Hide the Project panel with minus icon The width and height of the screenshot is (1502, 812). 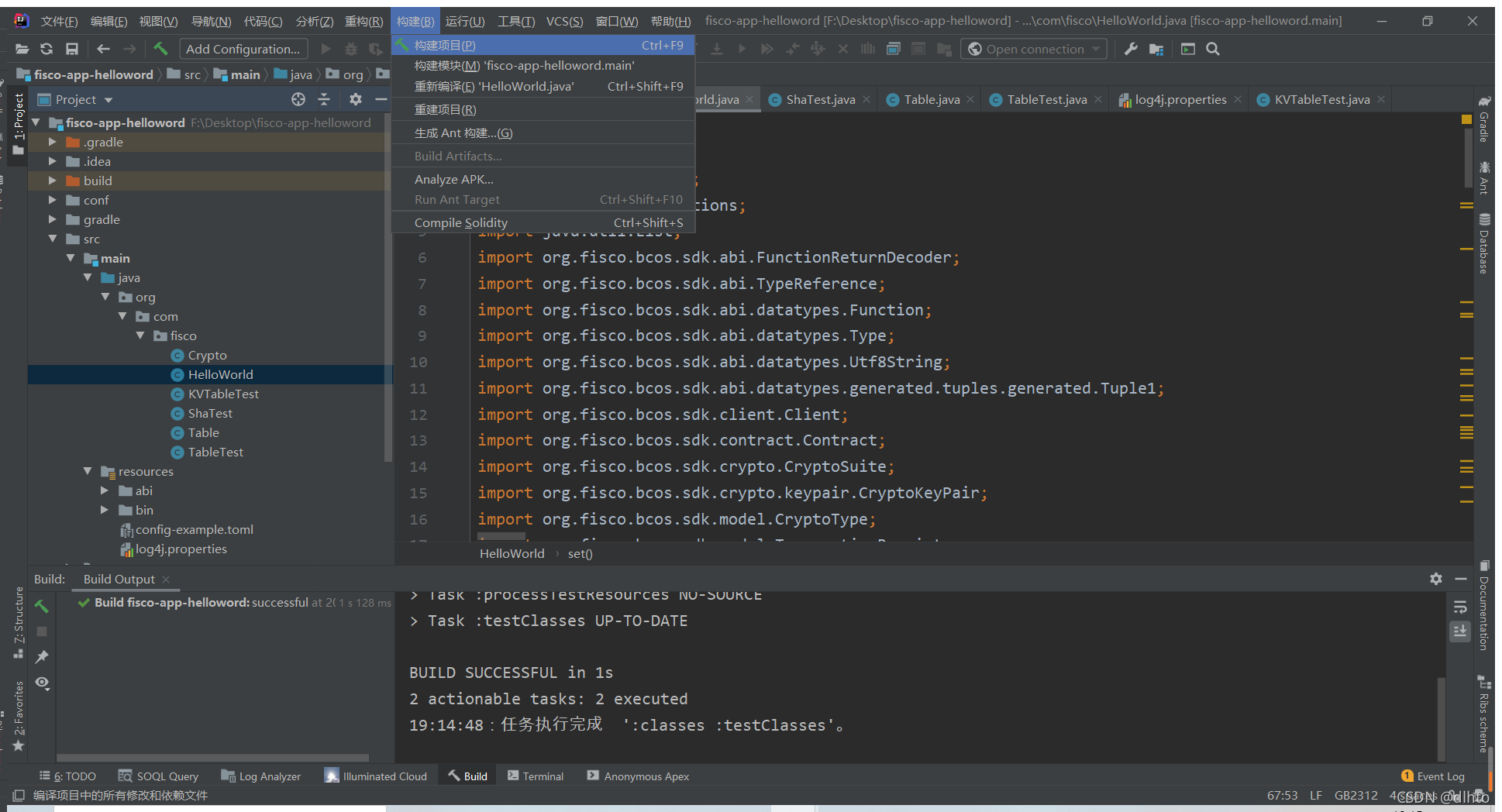pos(381,99)
